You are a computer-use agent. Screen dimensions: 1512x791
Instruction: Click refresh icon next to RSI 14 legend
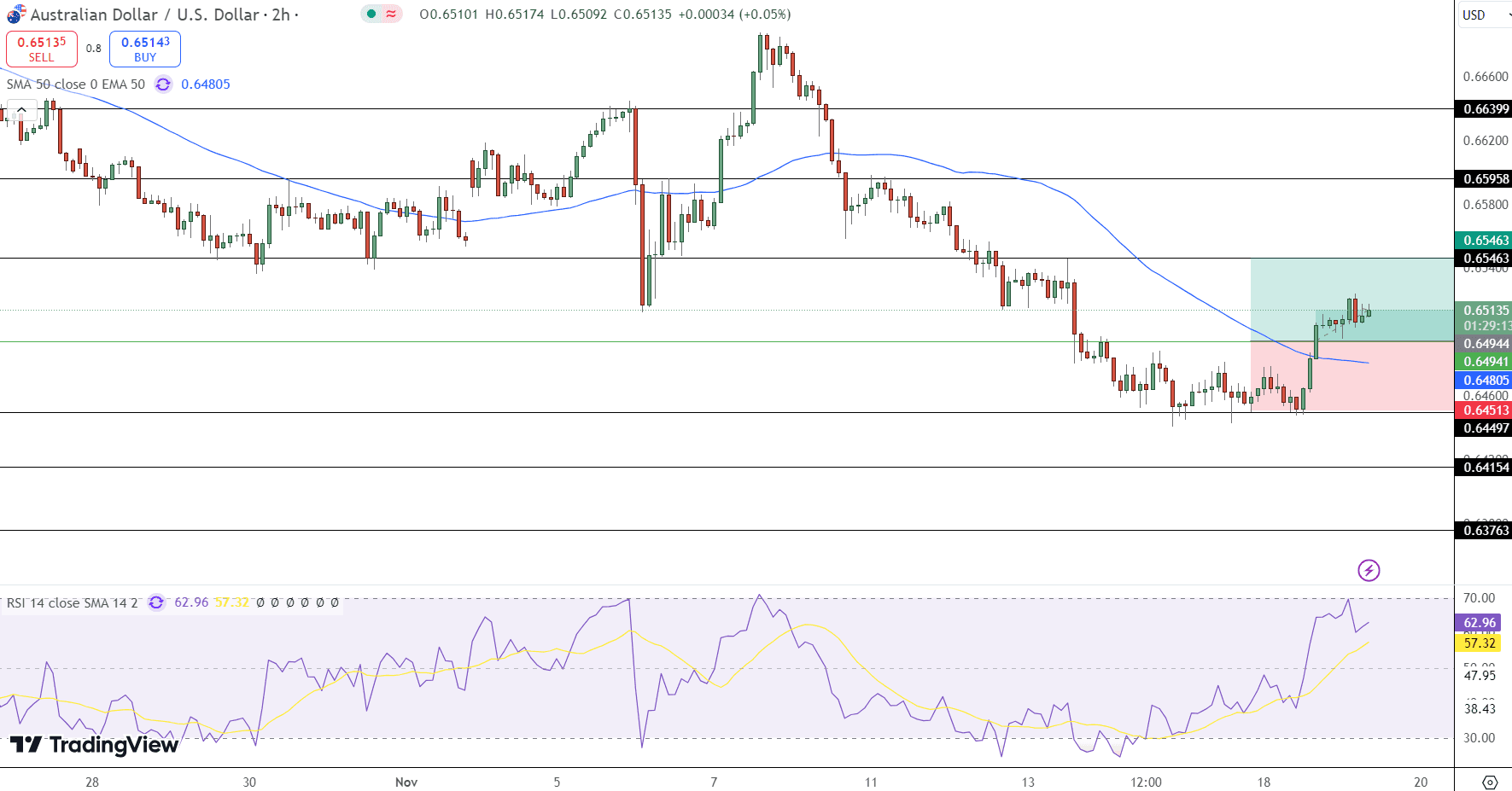(x=156, y=602)
